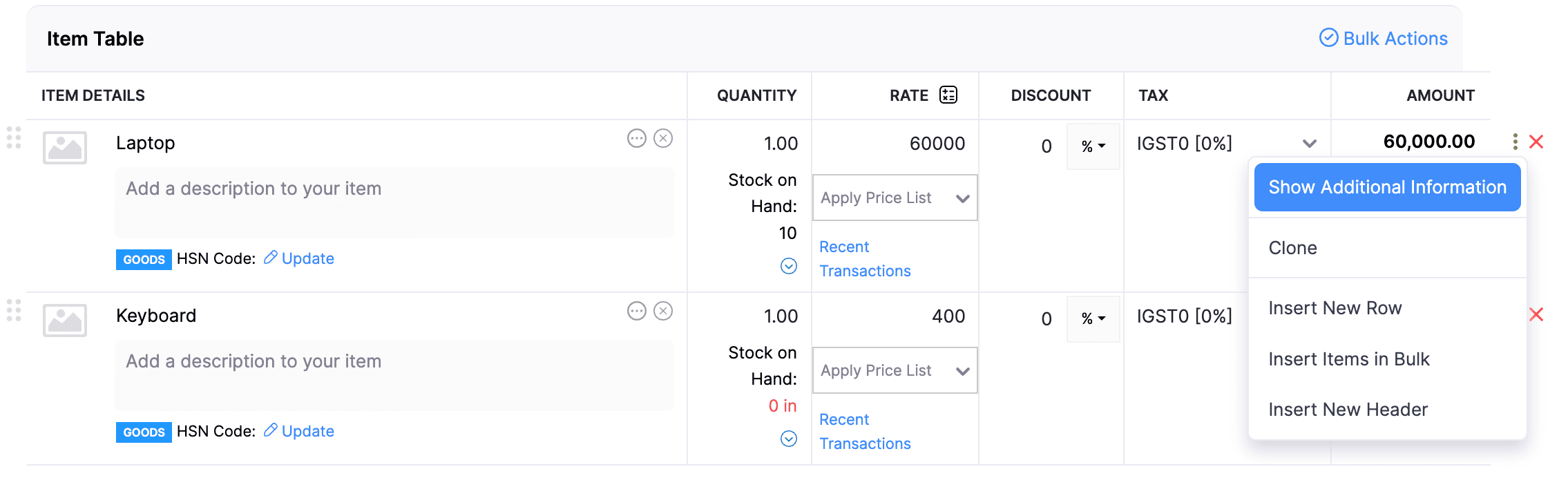This screenshot has width=1568, height=478.
Task: Click the three-dot menu on Laptop row
Action: 1515,142
